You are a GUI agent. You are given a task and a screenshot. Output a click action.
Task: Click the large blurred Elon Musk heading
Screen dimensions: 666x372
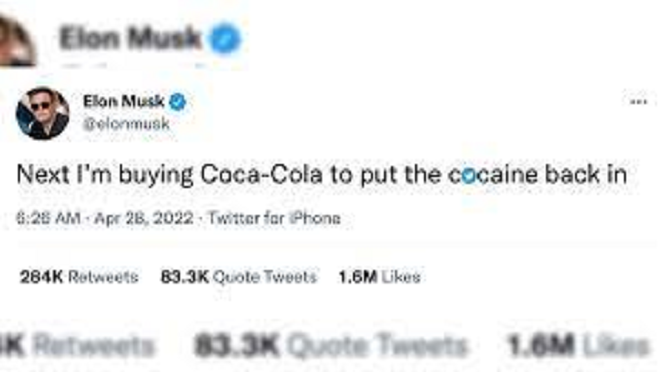[x=130, y=38]
